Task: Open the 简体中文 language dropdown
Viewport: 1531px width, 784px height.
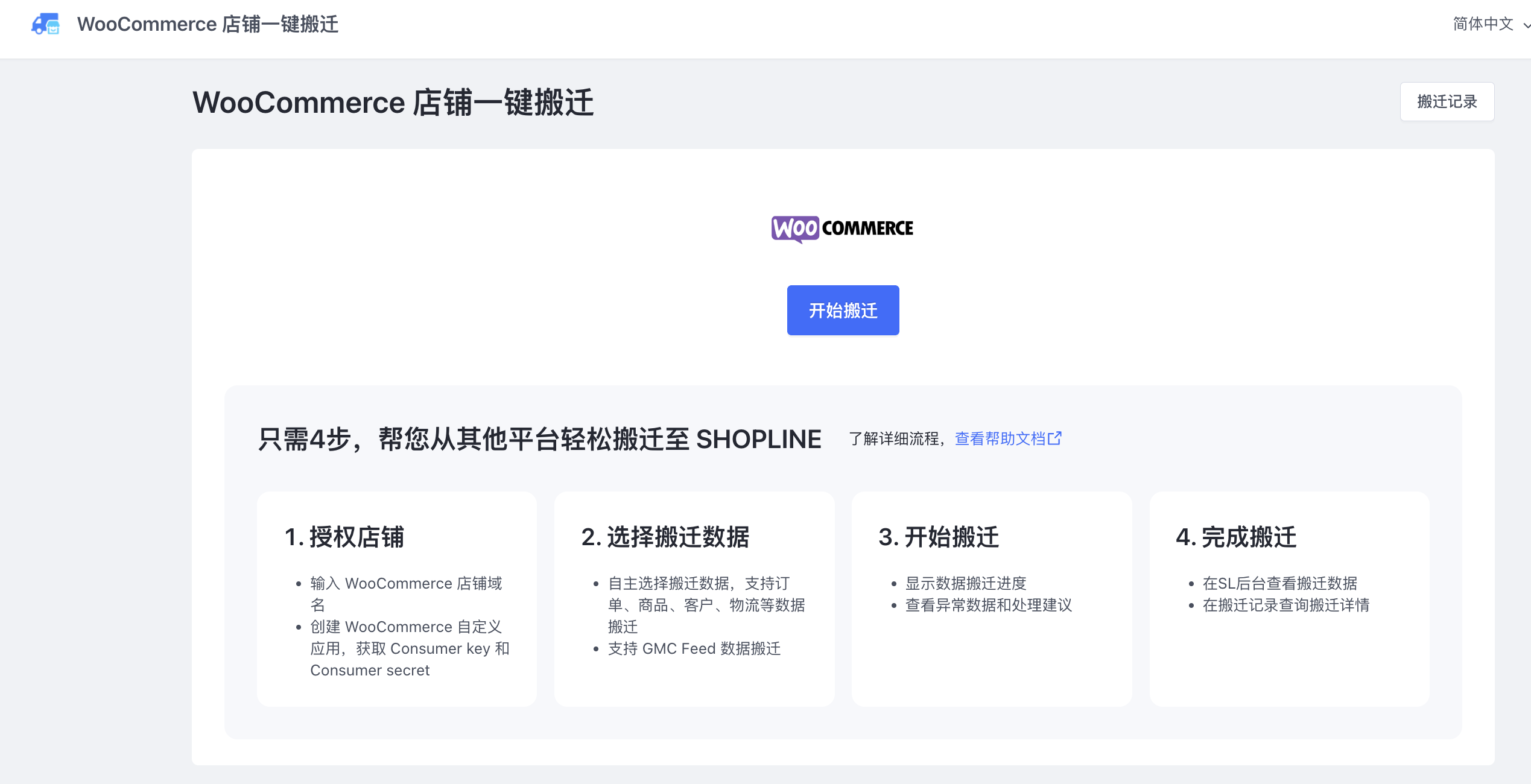Action: coord(1491,24)
